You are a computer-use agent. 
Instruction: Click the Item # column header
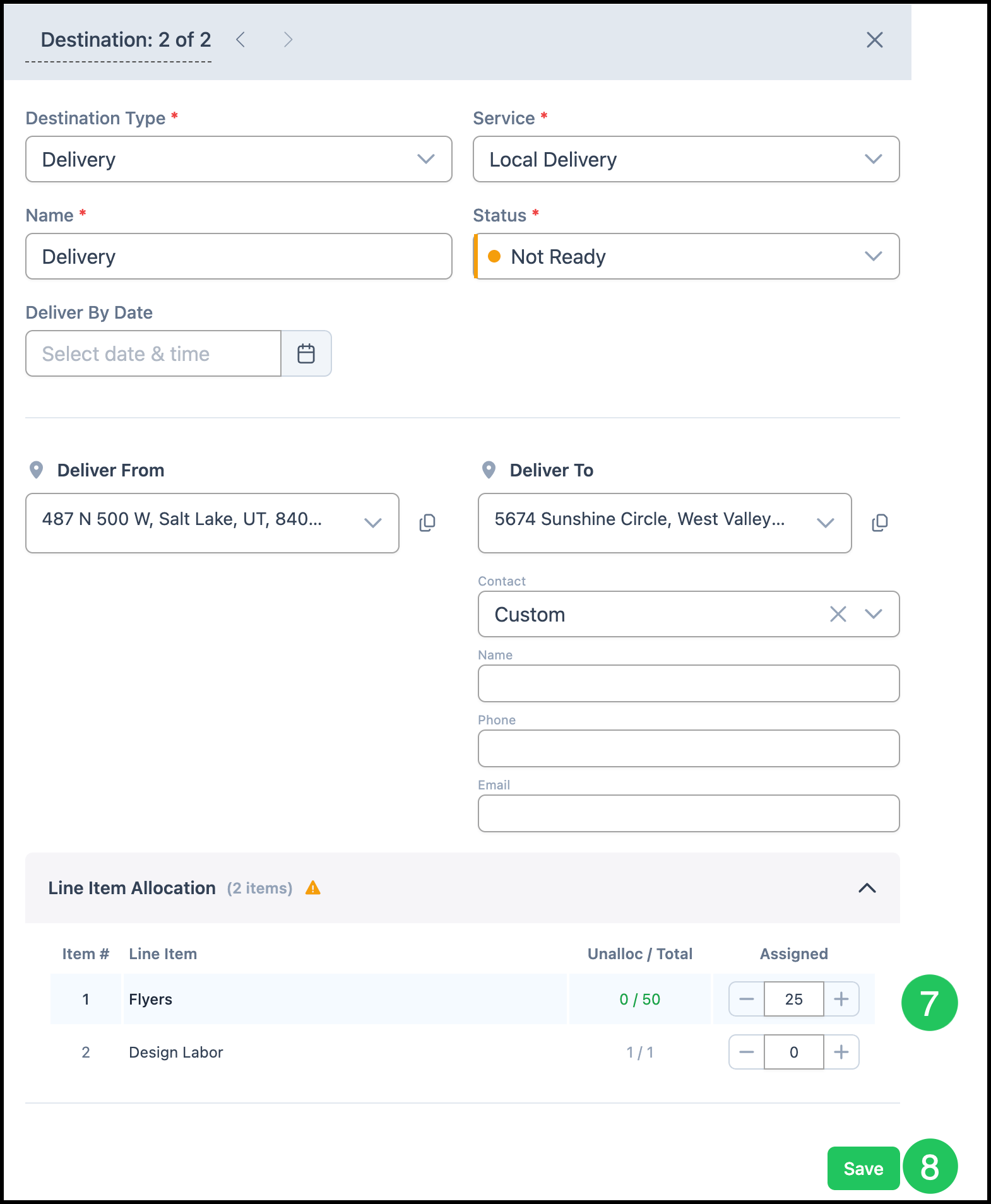click(x=86, y=953)
